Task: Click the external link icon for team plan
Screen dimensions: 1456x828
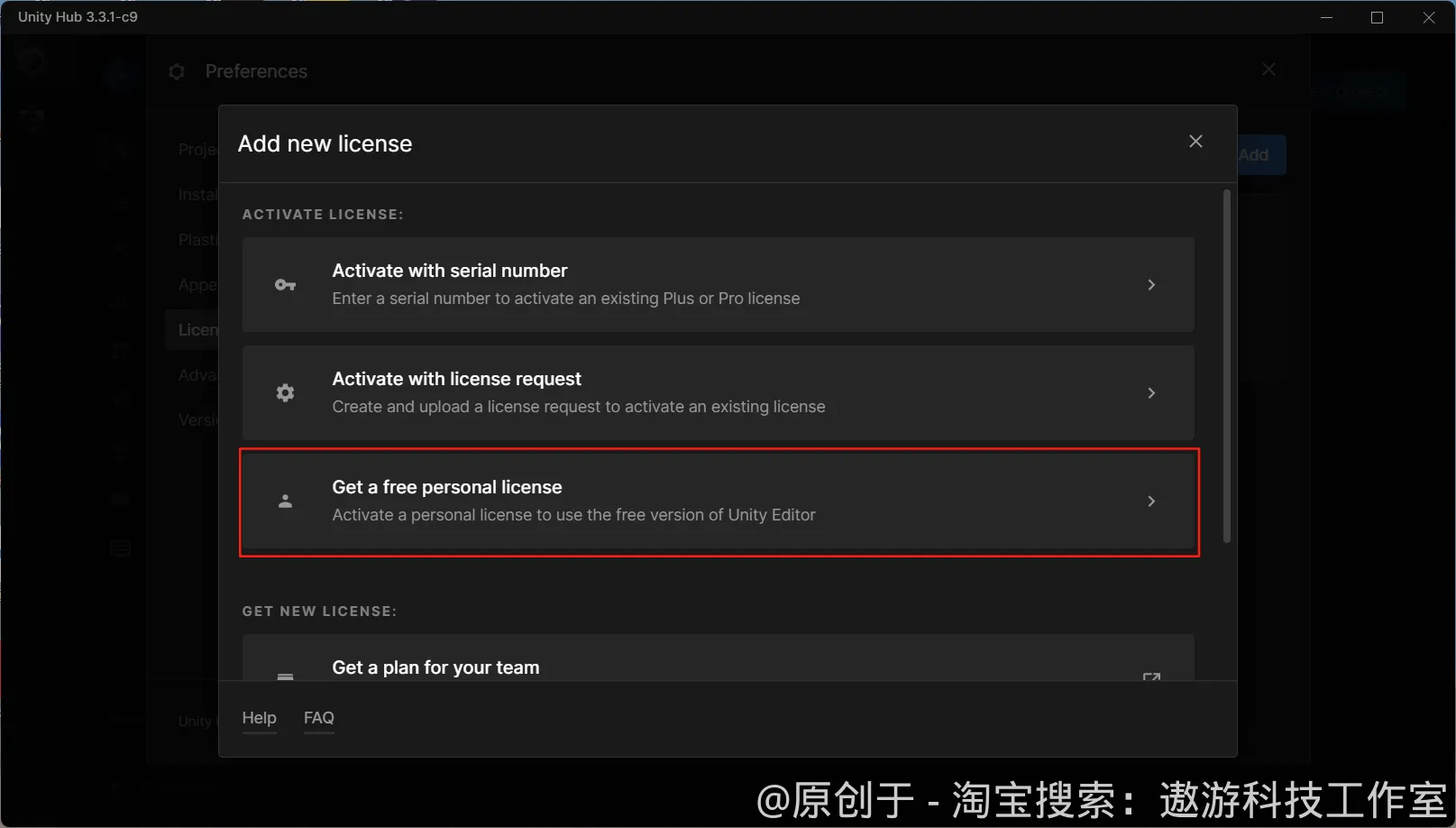Action: click(1151, 676)
